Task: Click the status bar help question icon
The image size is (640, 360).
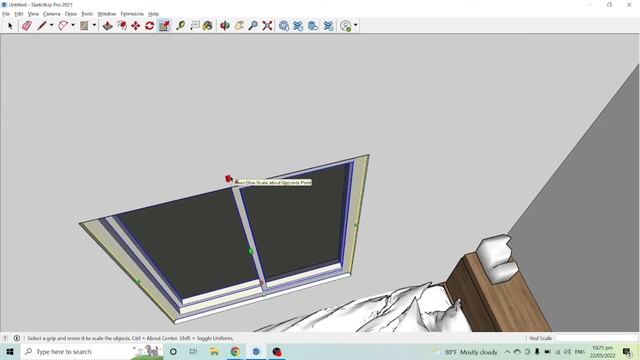Action: coord(5,338)
